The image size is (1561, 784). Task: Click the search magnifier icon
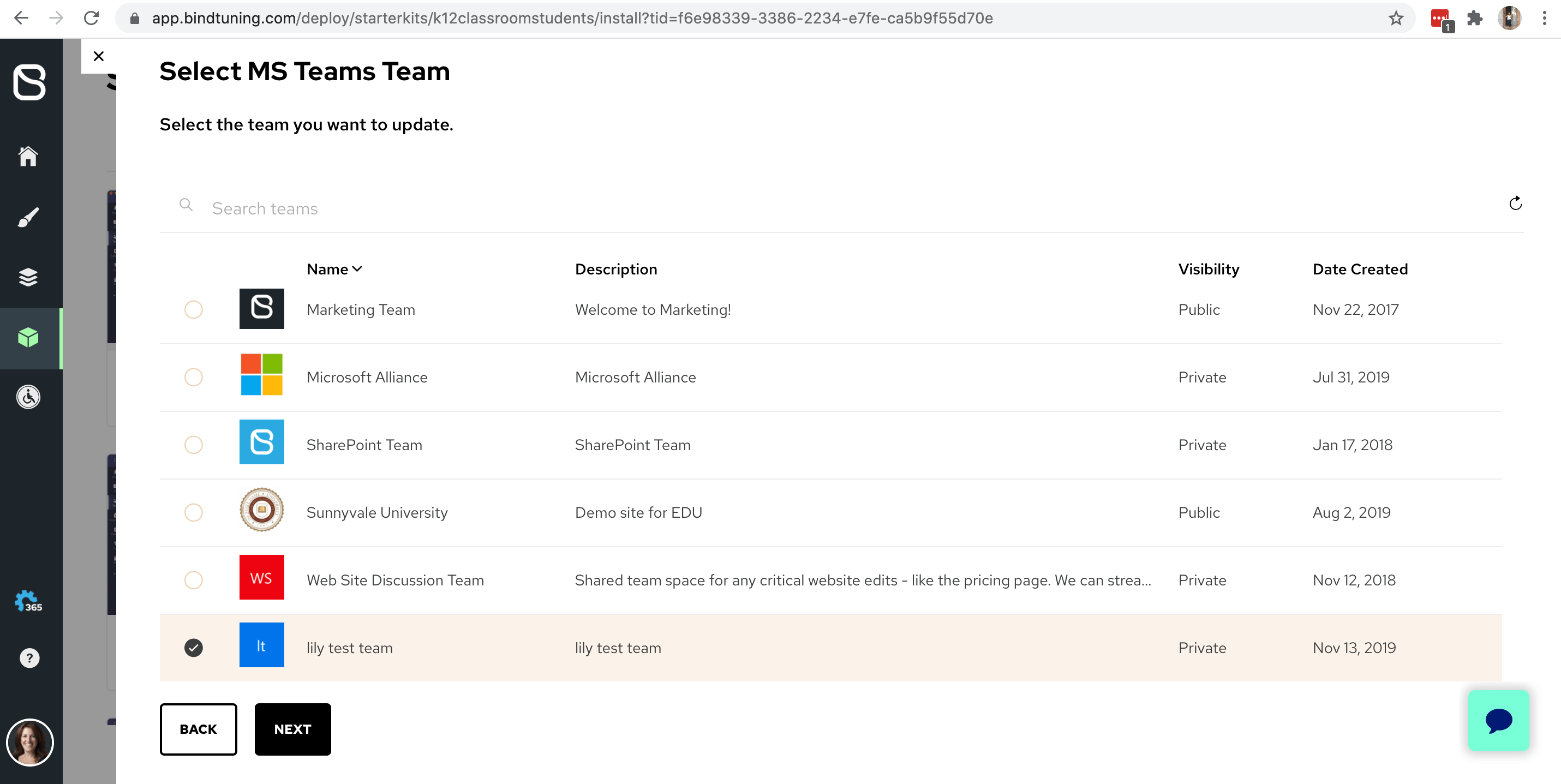click(x=186, y=205)
